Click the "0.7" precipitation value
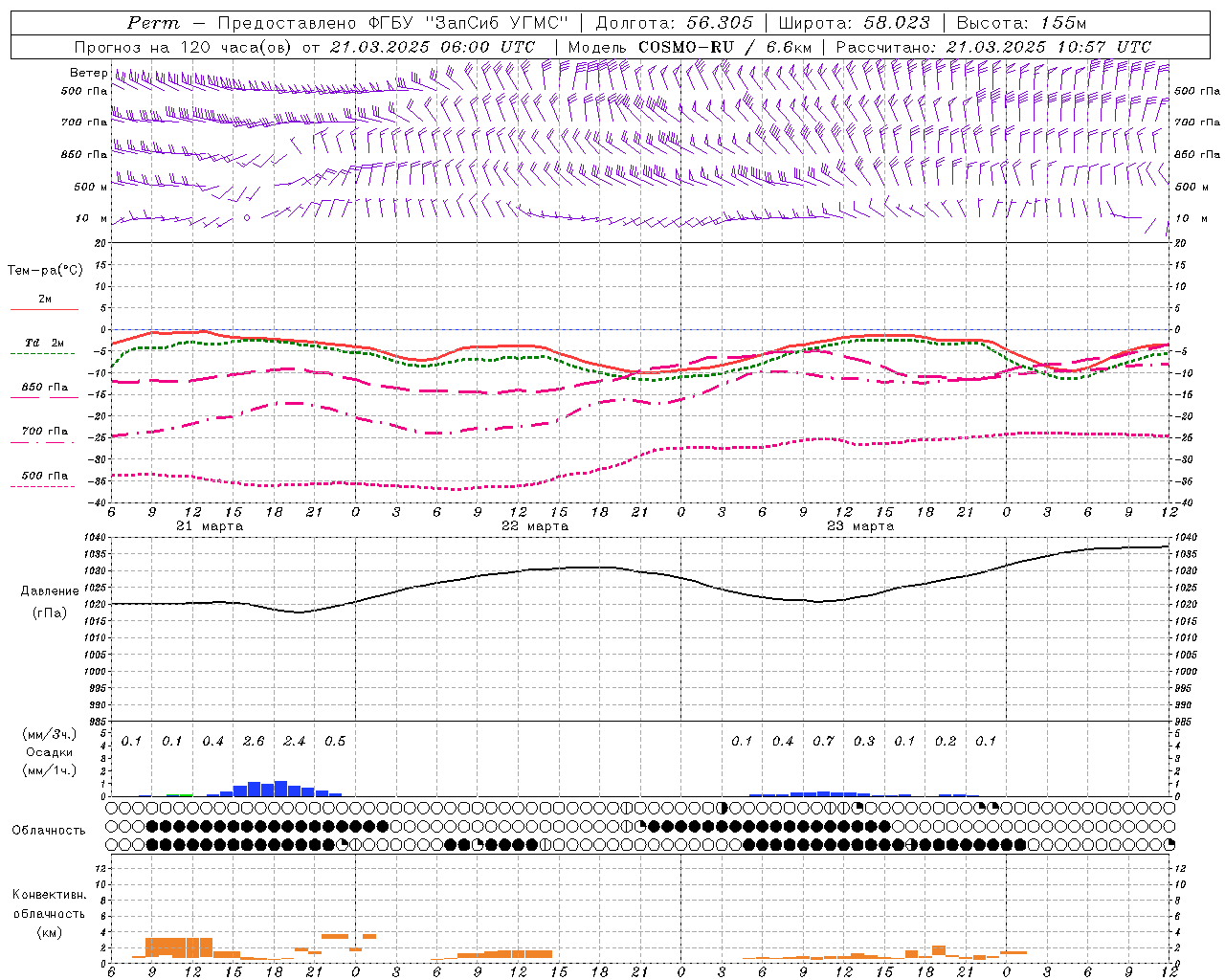 [823, 741]
